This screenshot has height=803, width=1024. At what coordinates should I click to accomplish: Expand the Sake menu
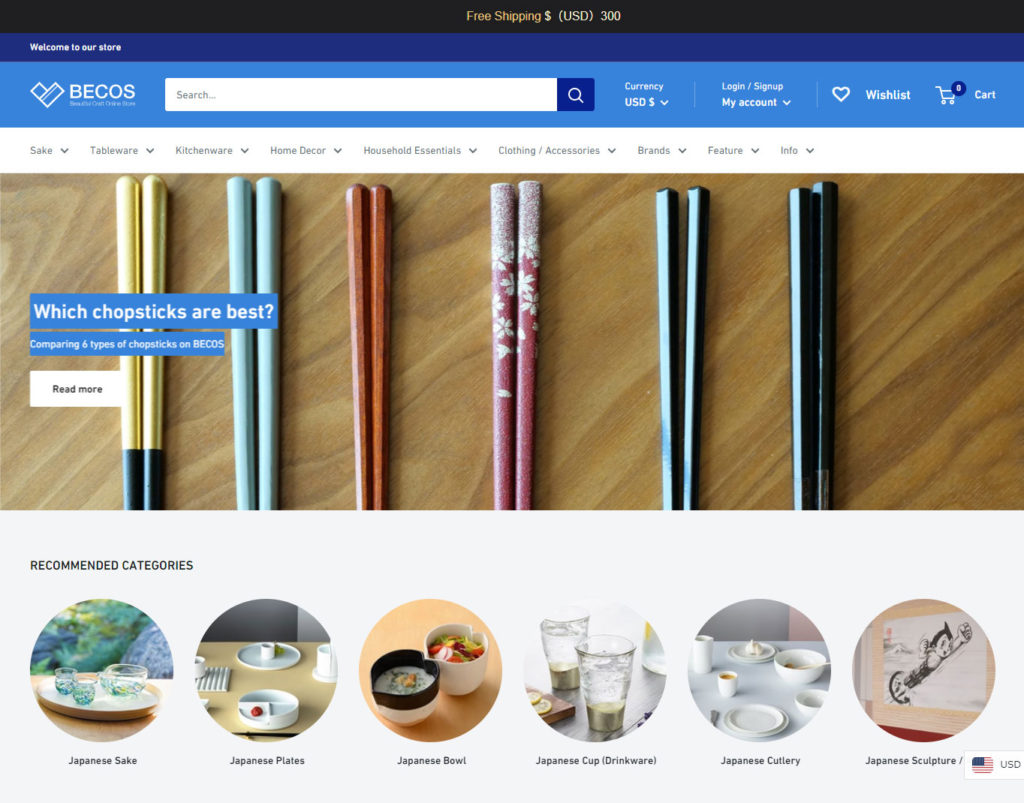(49, 151)
